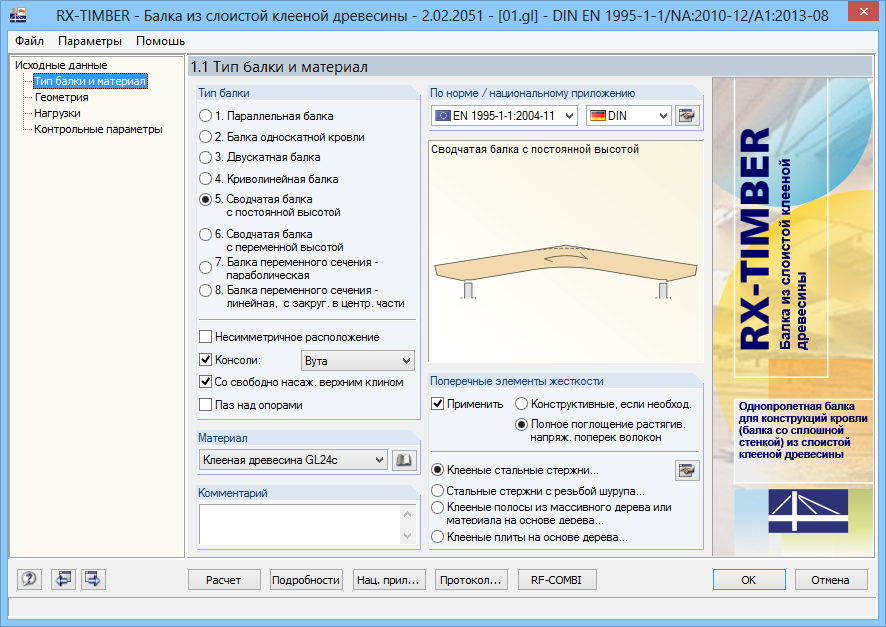
Task: Select 5. Сводчатая балка с постоянной высотой
Action: [x=270, y=206]
